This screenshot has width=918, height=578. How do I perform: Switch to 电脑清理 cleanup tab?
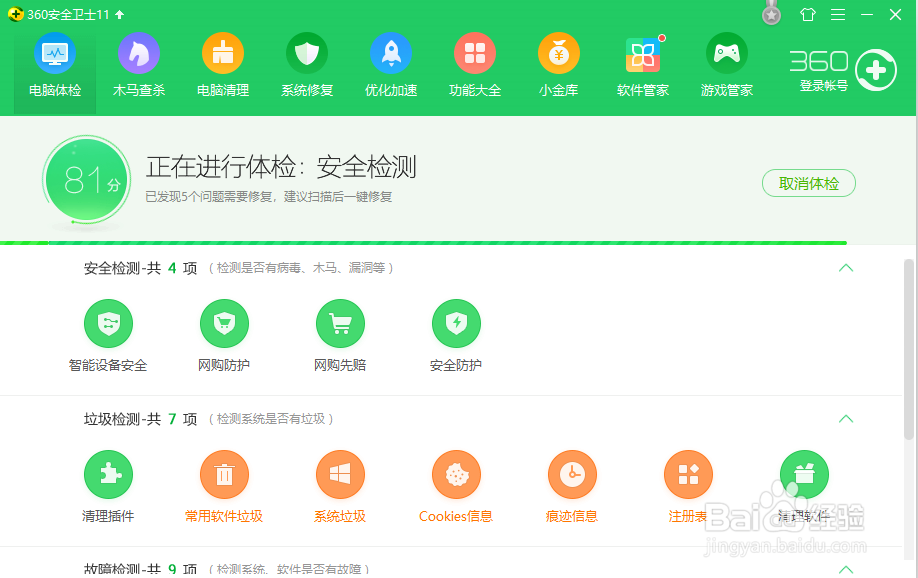pyautogui.click(x=223, y=65)
